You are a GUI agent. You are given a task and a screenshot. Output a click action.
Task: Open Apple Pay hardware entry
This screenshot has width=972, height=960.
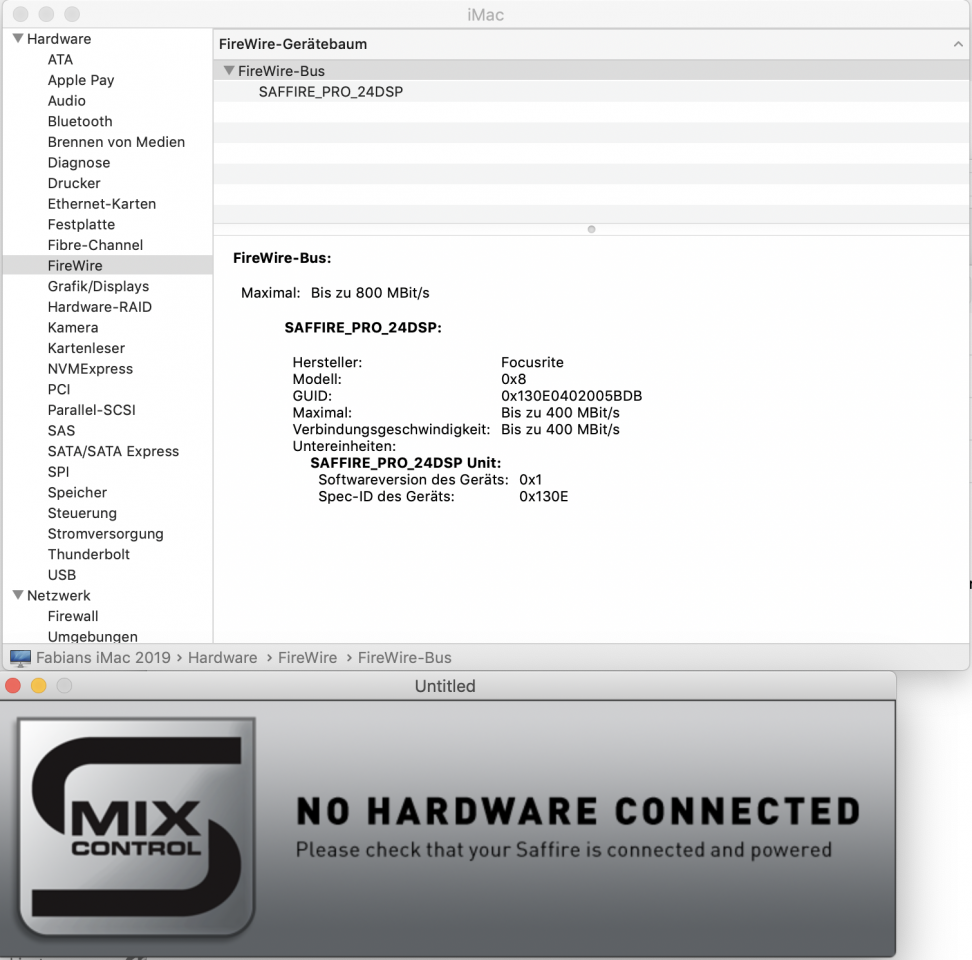point(81,80)
